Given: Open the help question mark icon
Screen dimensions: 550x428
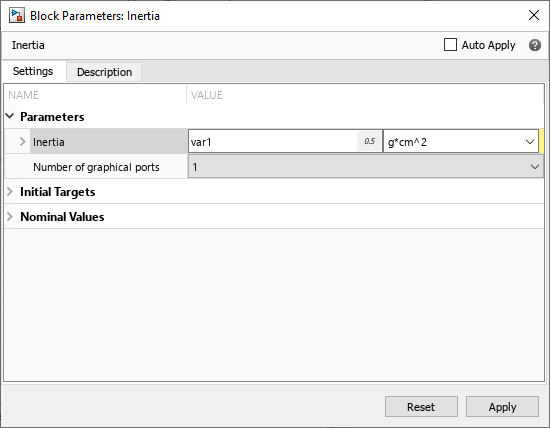Looking at the screenshot, I should pyautogui.click(x=535, y=45).
